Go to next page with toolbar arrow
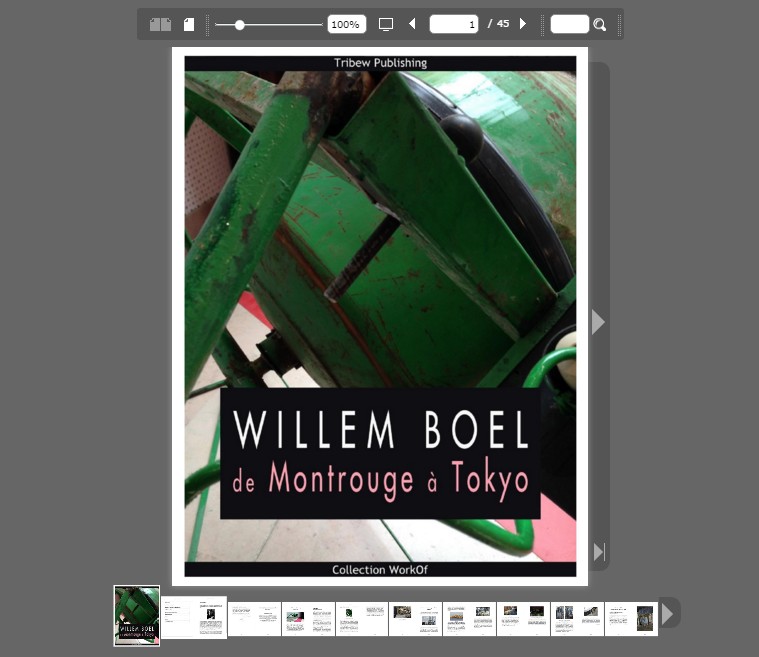Screen dimensions: 759x657 click(522, 24)
